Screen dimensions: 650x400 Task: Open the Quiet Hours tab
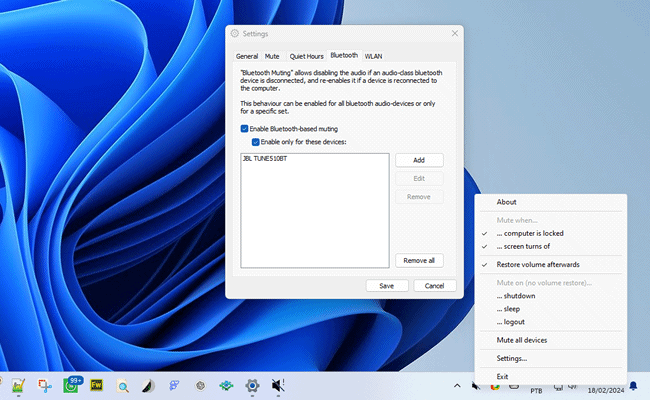coord(306,56)
